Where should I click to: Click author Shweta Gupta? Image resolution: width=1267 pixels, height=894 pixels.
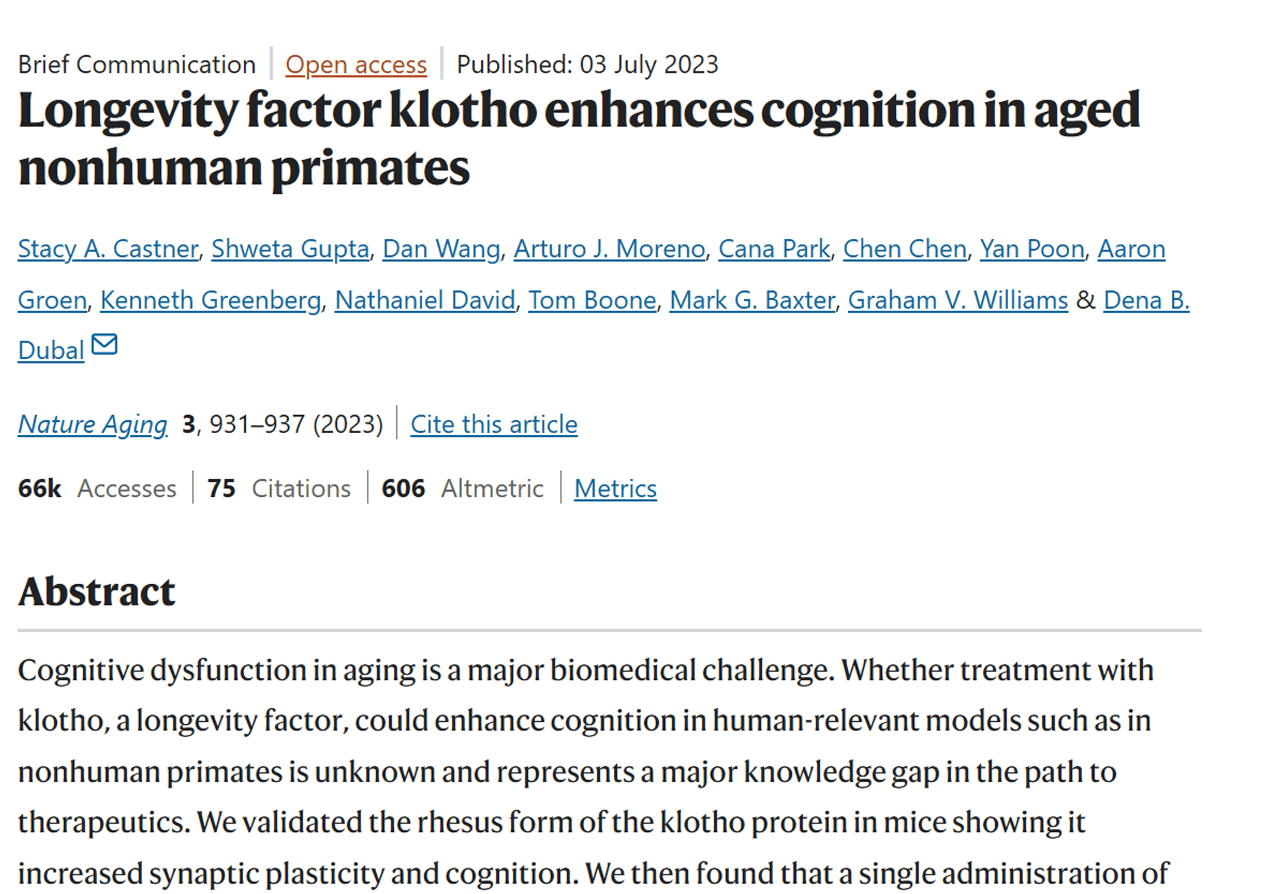290,249
